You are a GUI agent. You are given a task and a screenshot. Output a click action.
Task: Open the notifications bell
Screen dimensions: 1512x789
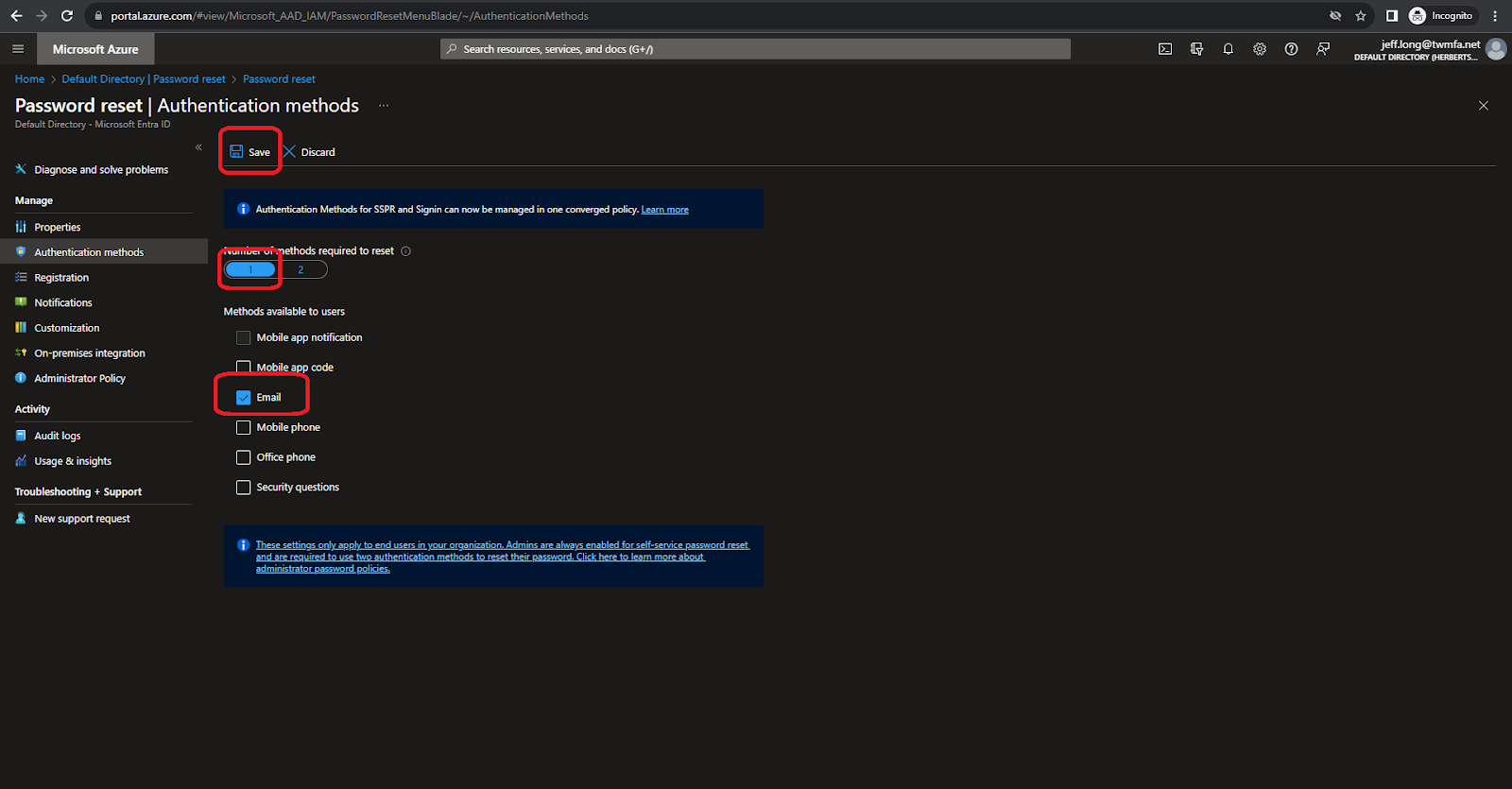pos(1228,49)
